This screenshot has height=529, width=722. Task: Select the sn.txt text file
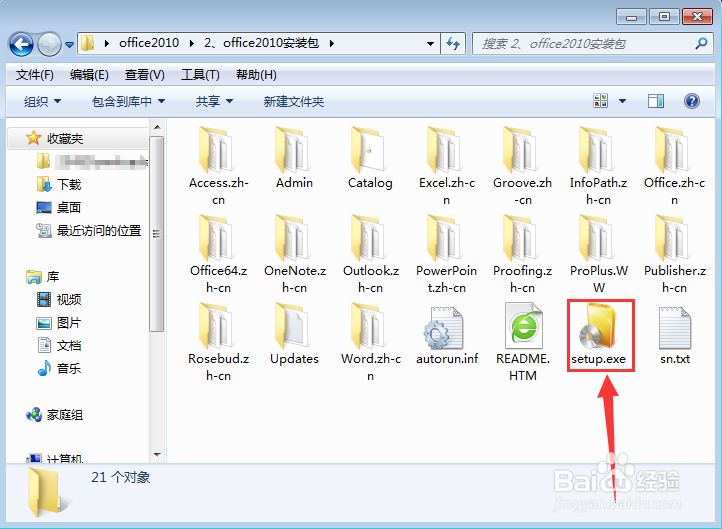pyautogui.click(x=674, y=336)
